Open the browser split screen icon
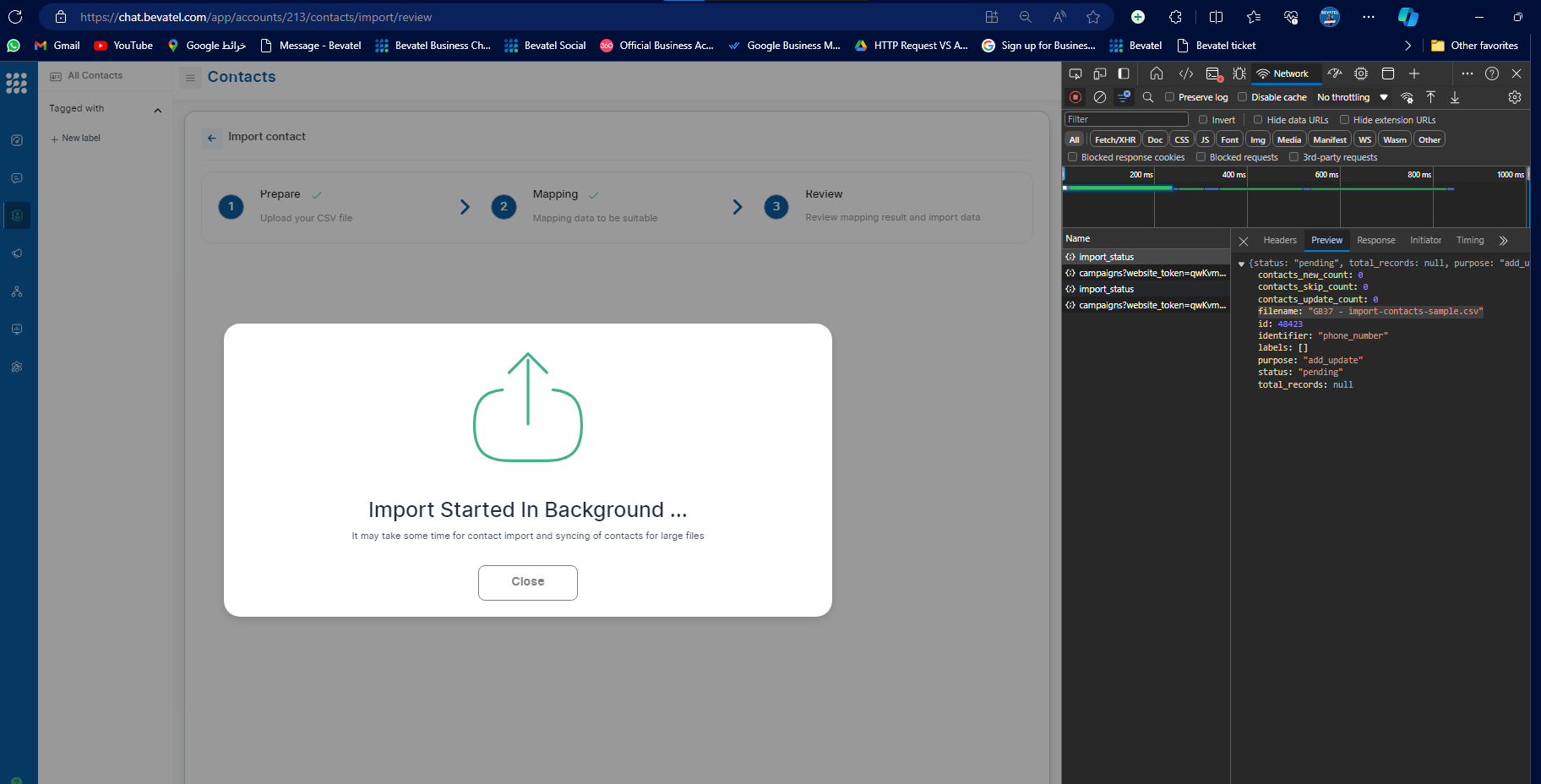 [1216, 17]
